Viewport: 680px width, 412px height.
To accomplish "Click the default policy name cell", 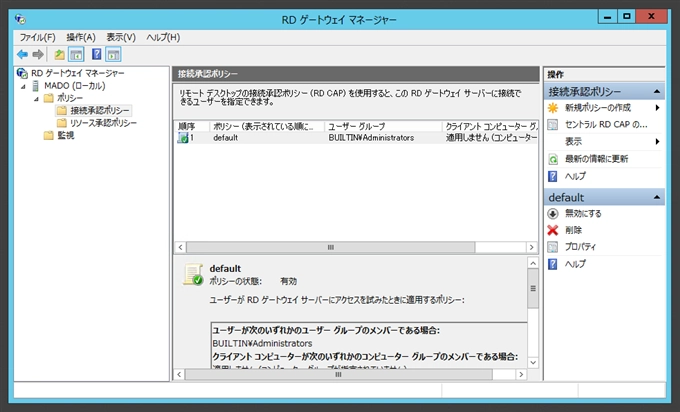I will (x=226, y=138).
